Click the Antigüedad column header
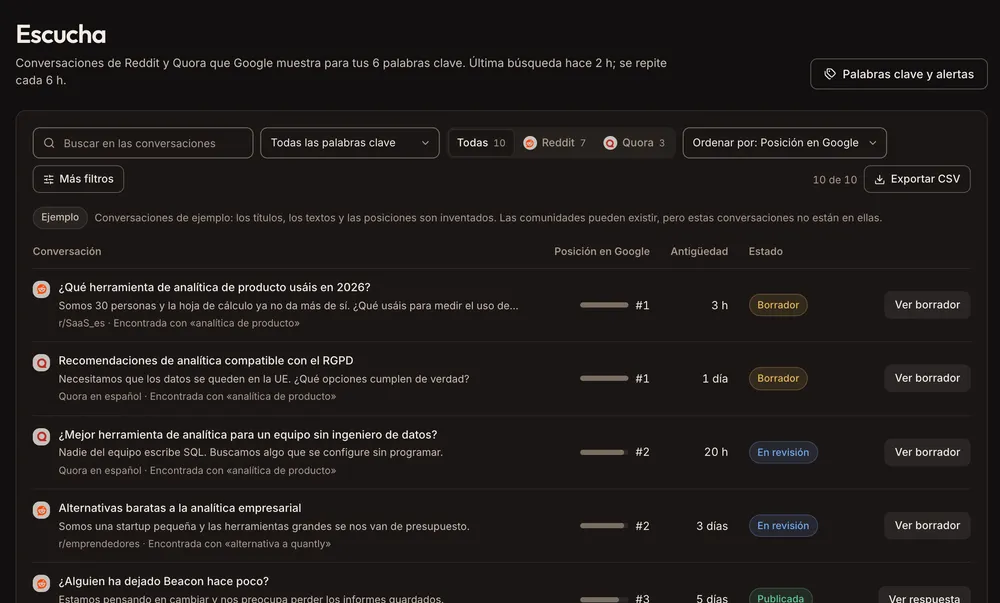 coord(699,251)
